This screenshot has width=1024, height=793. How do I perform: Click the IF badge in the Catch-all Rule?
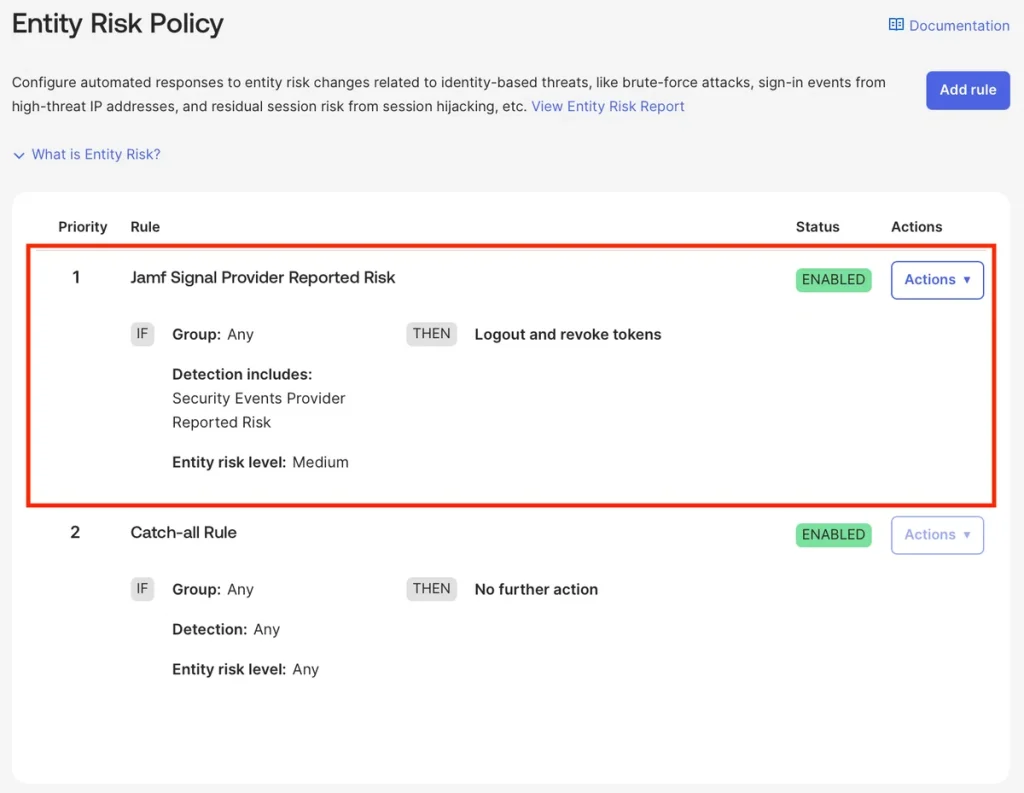point(142,589)
